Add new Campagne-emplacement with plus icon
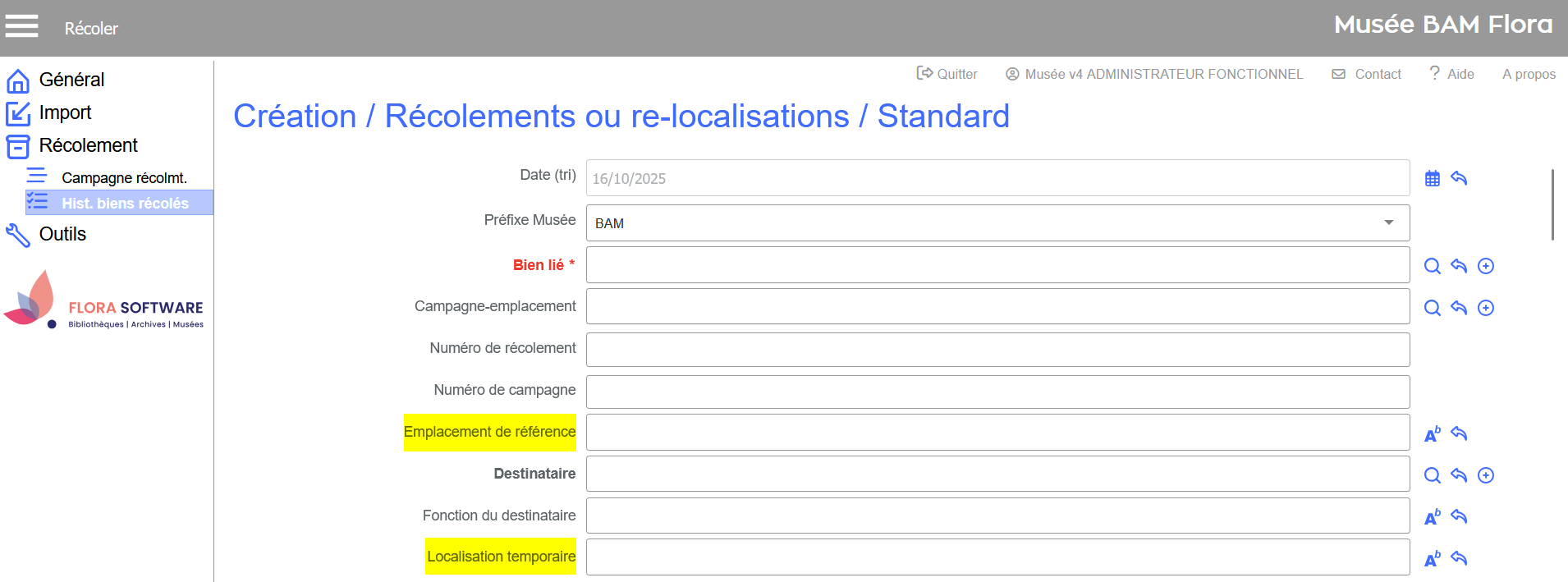 (1486, 308)
